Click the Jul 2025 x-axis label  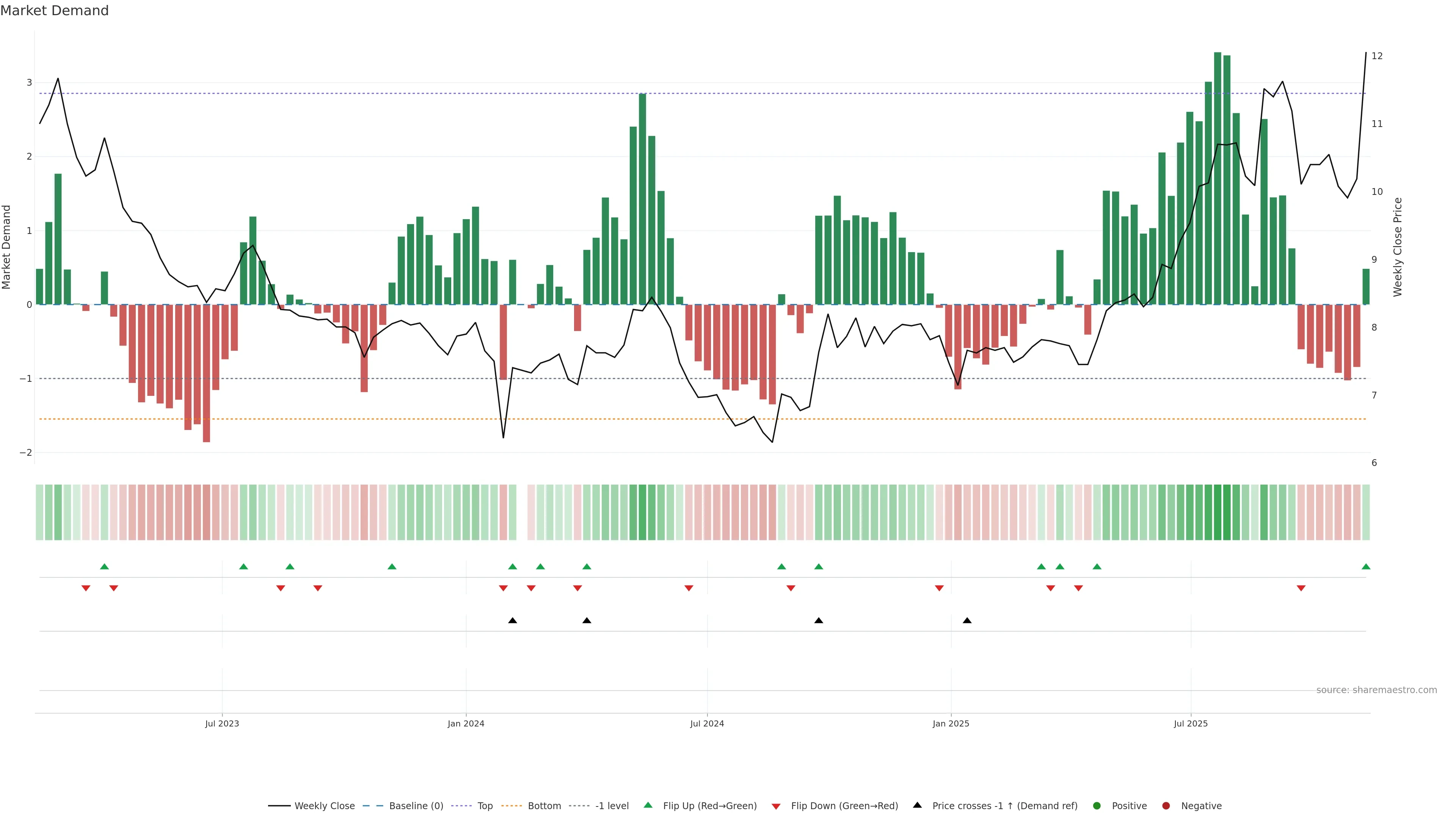click(1190, 723)
